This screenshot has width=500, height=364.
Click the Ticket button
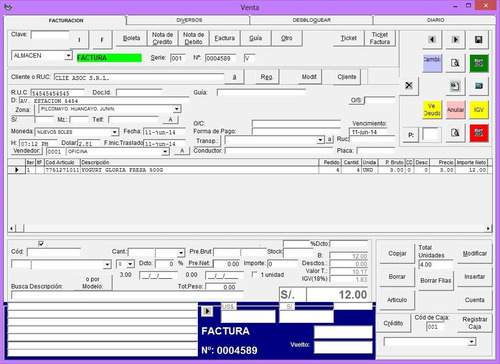349,38
